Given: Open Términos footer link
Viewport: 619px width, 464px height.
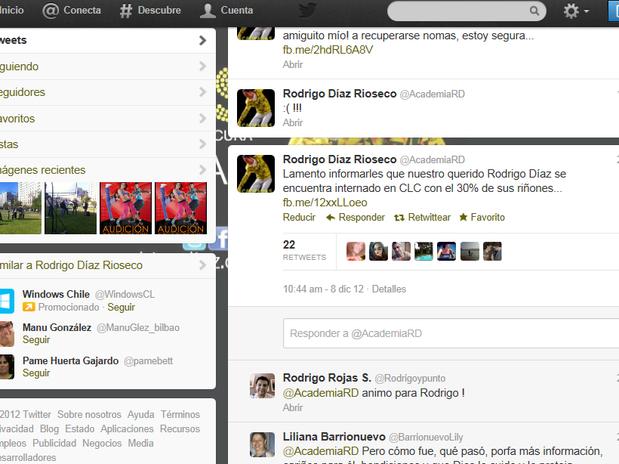Looking at the screenshot, I should click(180, 414).
